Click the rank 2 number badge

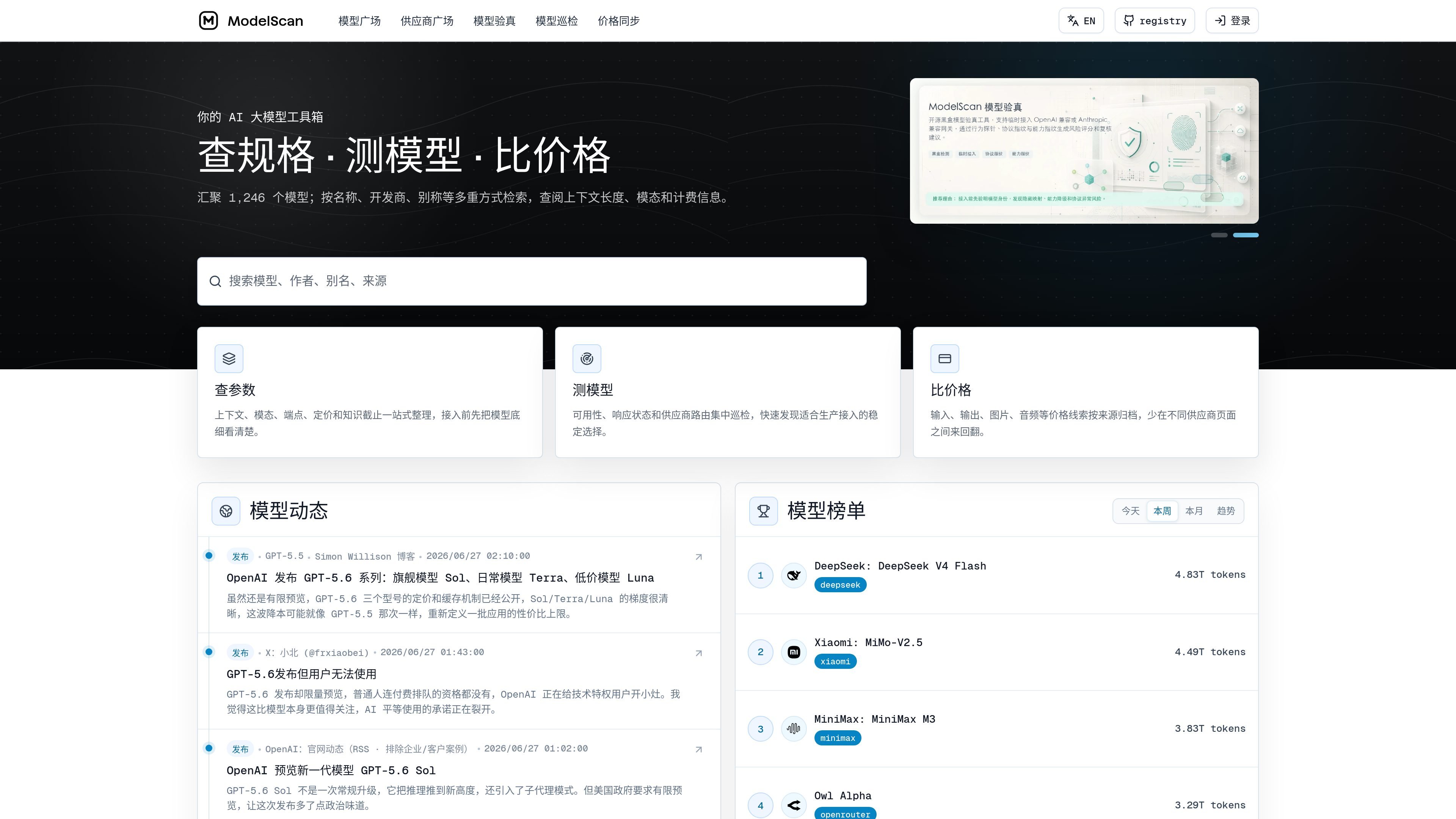tap(760, 652)
